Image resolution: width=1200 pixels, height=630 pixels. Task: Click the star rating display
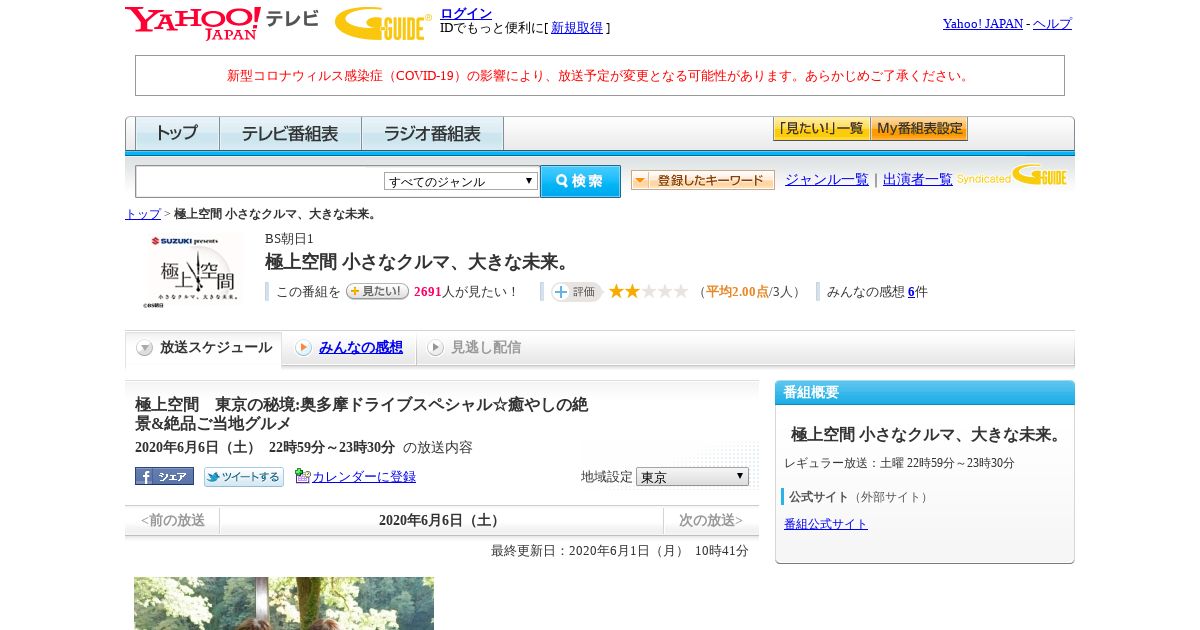tap(648, 291)
